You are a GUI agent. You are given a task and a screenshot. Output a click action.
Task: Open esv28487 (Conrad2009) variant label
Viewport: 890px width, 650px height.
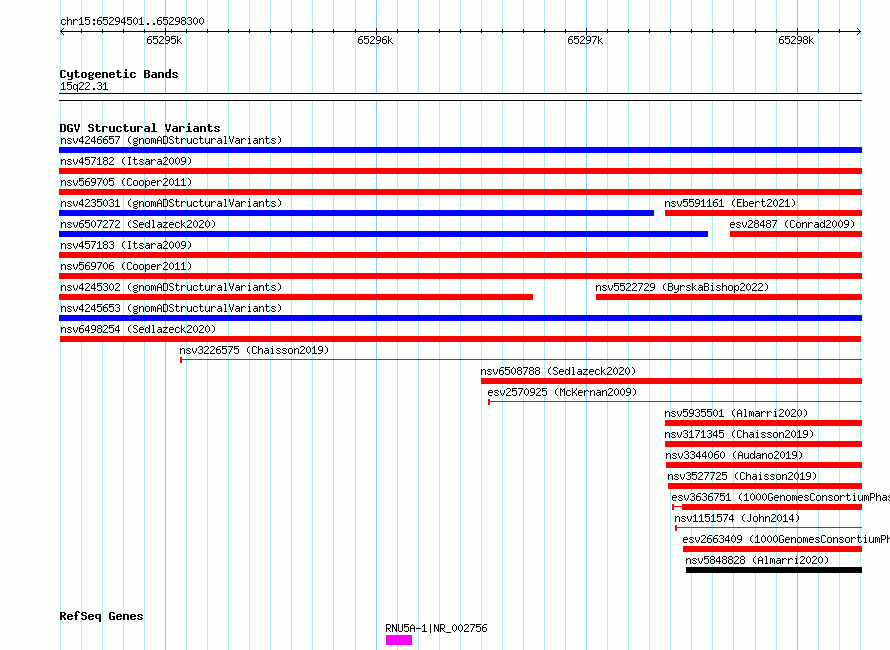792,224
